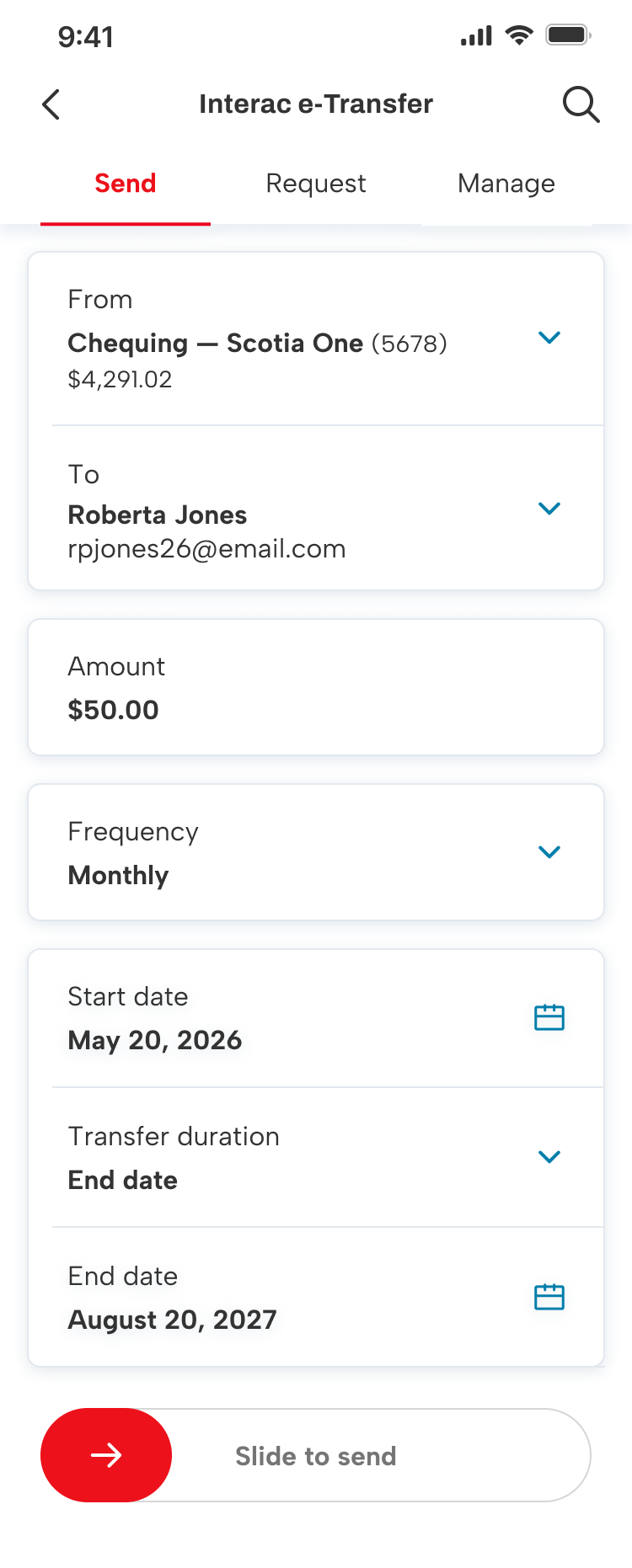Viewport: 632px width, 1568px height.
Task: Tap the Wi-Fi status icon
Action: [519, 35]
